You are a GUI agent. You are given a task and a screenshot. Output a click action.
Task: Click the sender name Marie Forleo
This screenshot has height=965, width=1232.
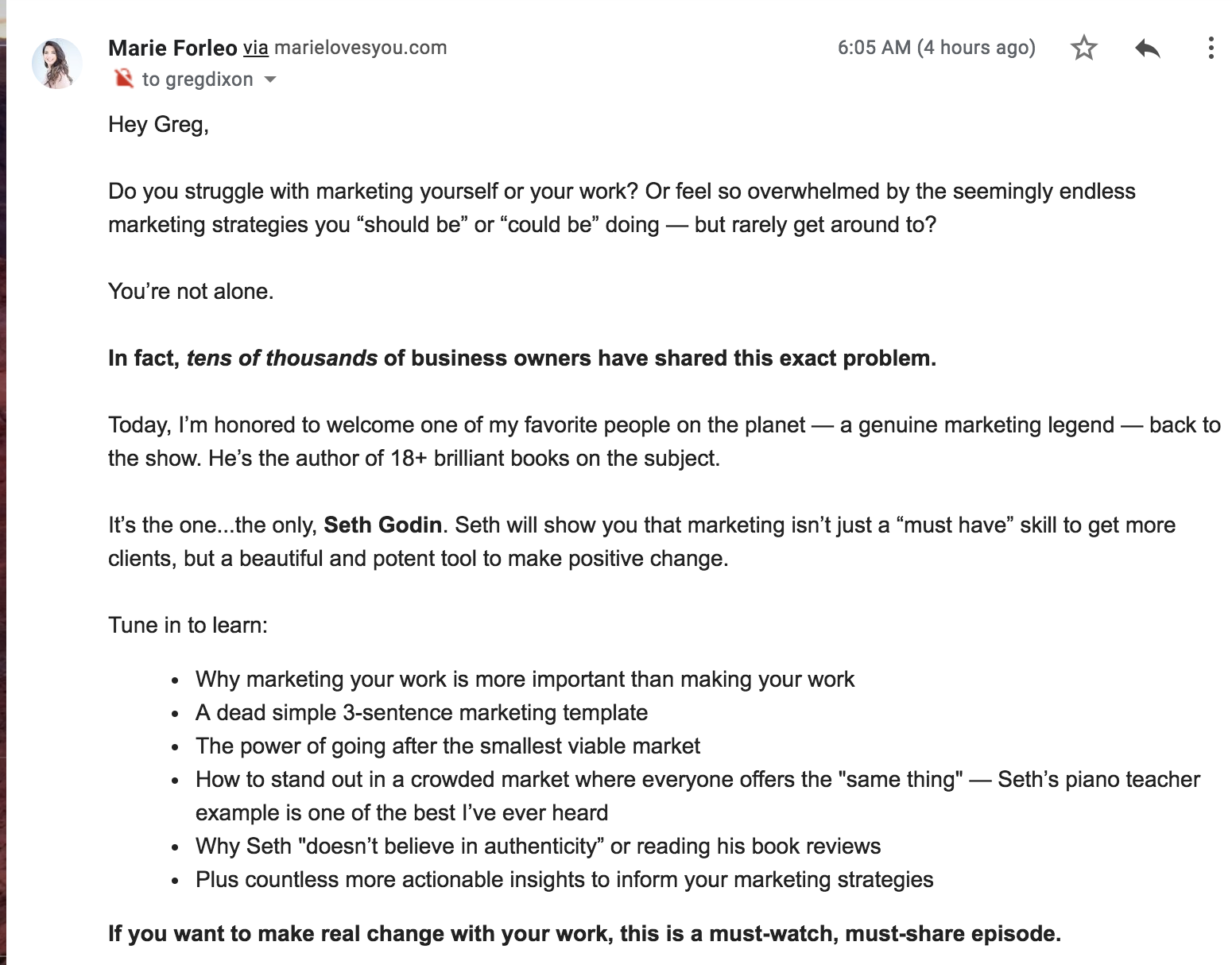click(x=172, y=48)
